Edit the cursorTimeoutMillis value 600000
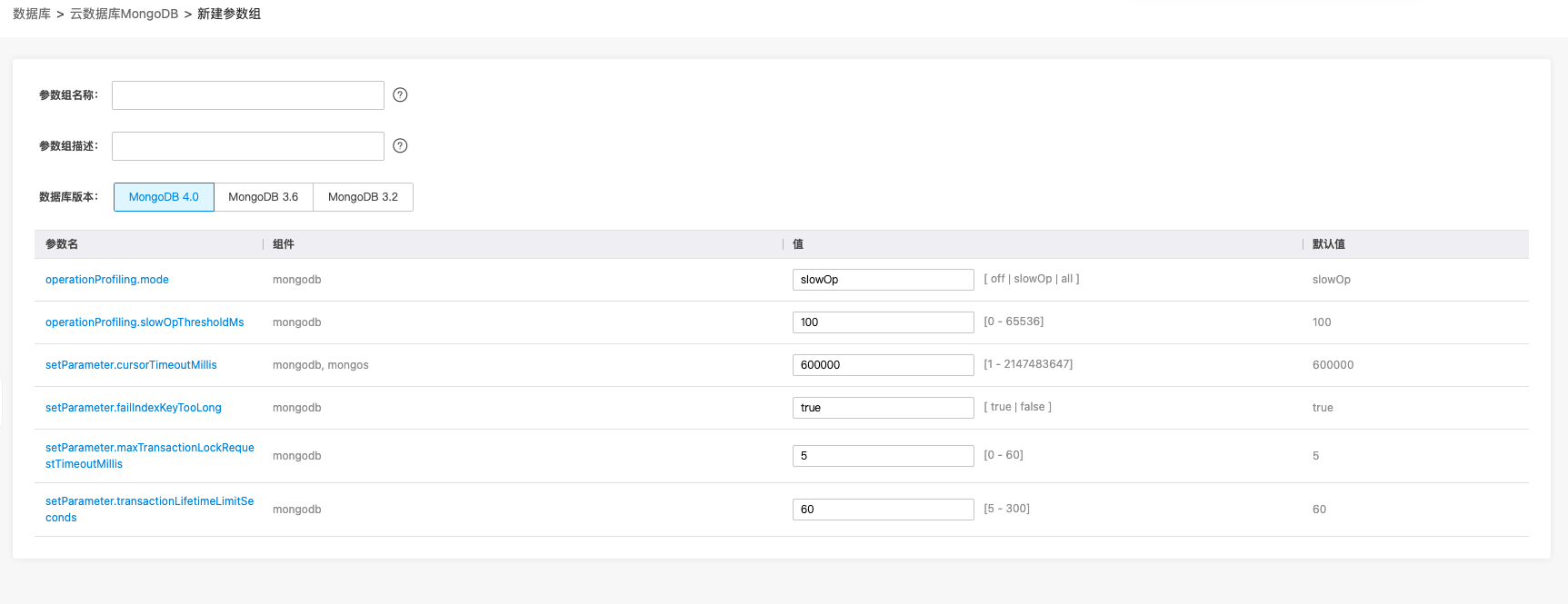1568x604 pixels. [x=883, y=365]
